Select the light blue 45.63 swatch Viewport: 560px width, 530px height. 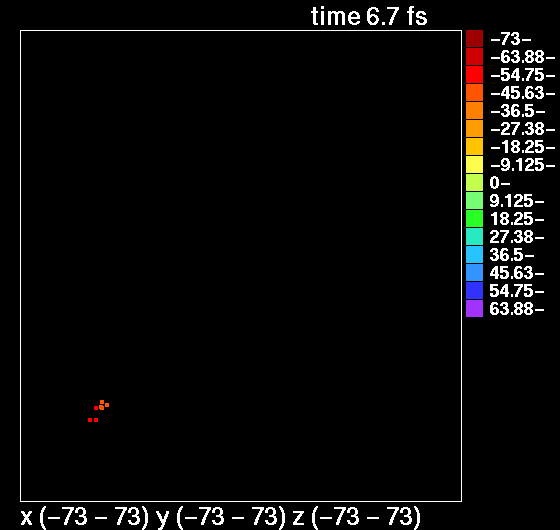click(x=474, y=272)
